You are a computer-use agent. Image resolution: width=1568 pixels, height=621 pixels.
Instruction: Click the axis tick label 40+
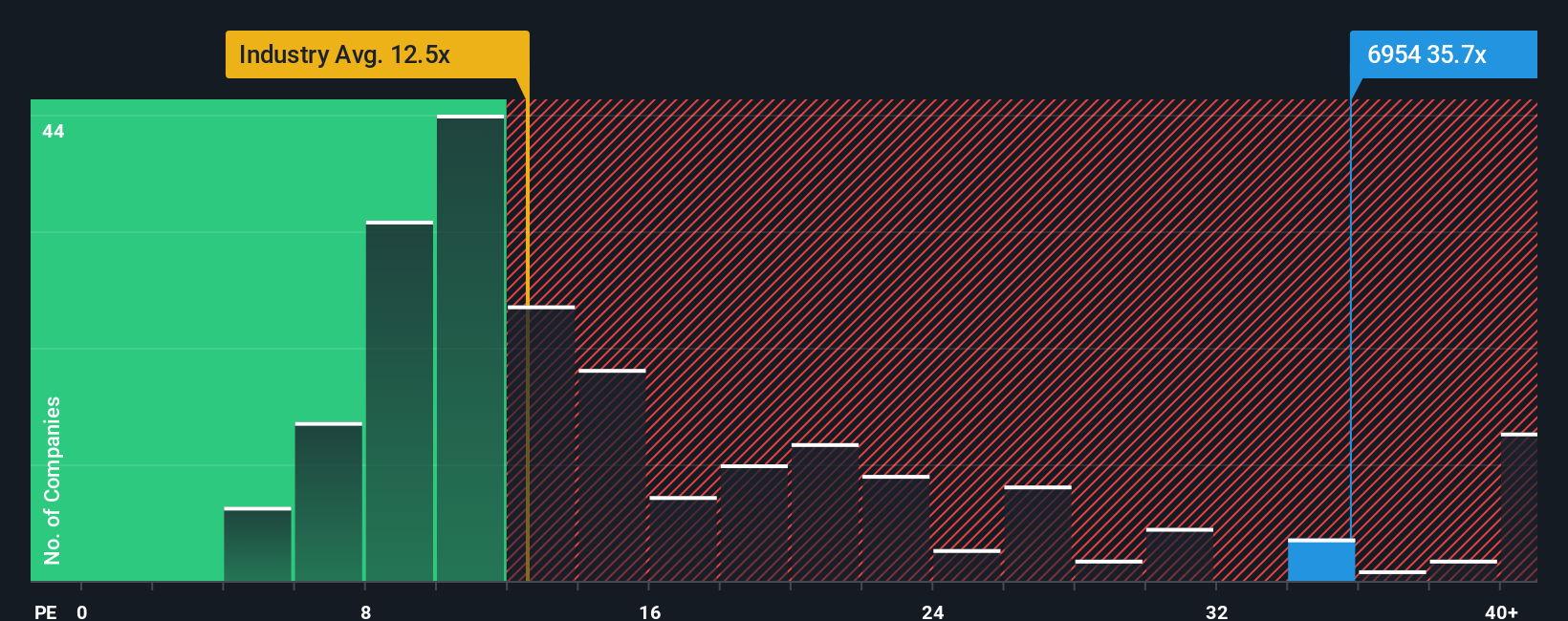1501,611
